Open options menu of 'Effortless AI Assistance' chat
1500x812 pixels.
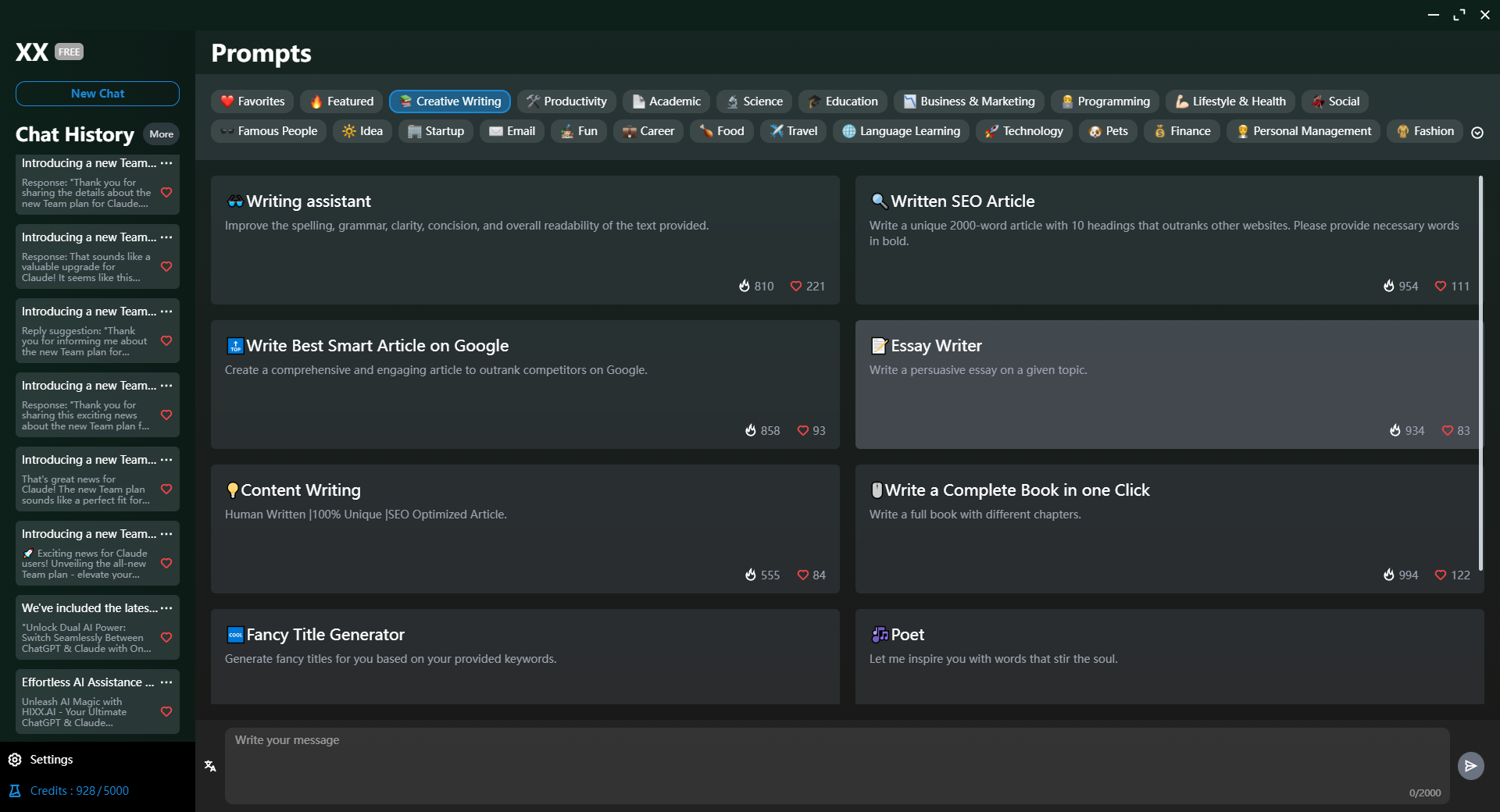click(x=166, y=682)
